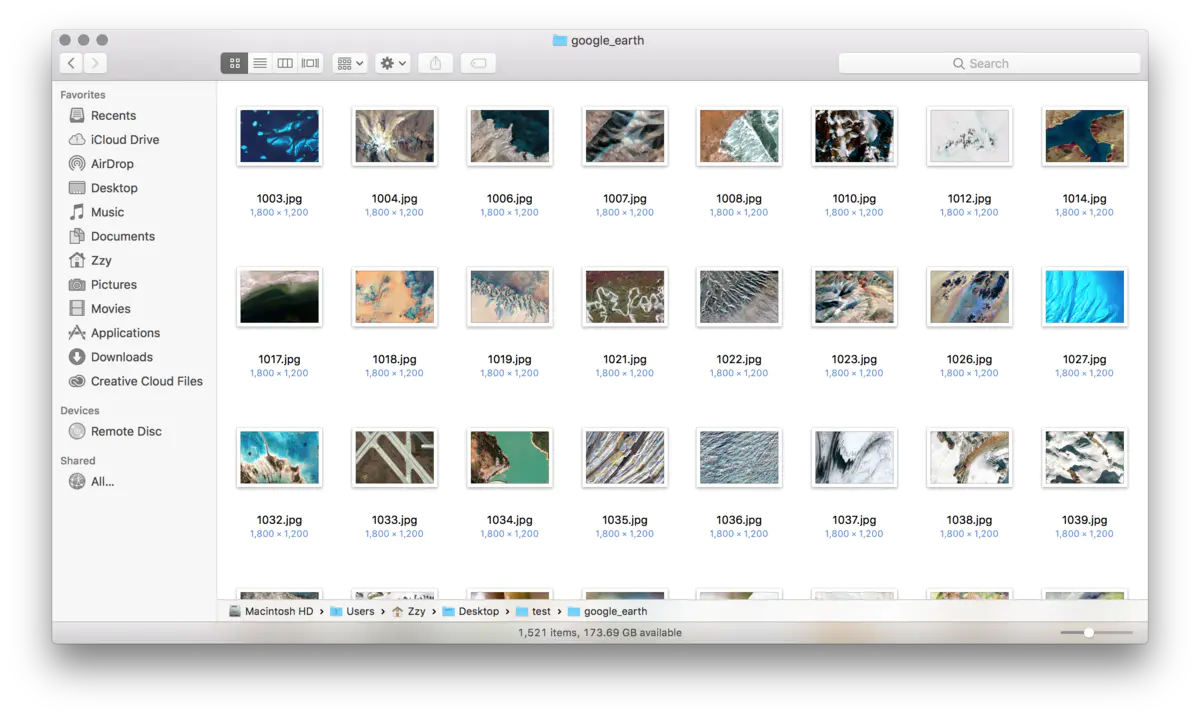Select the 1032.jpg thumbnail

click(279, 458)
